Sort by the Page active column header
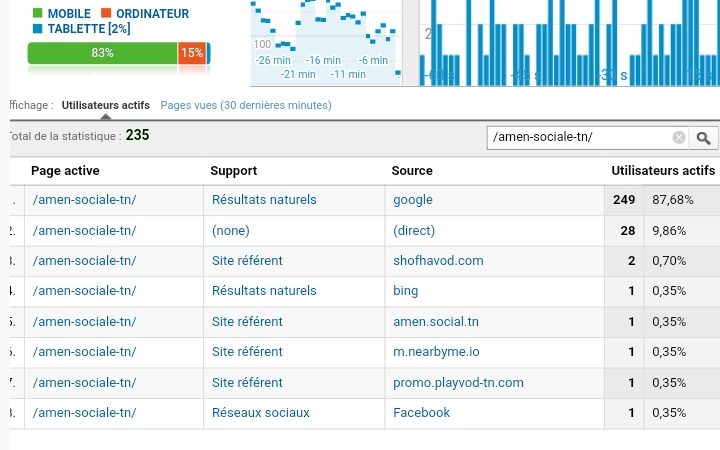 65,171
